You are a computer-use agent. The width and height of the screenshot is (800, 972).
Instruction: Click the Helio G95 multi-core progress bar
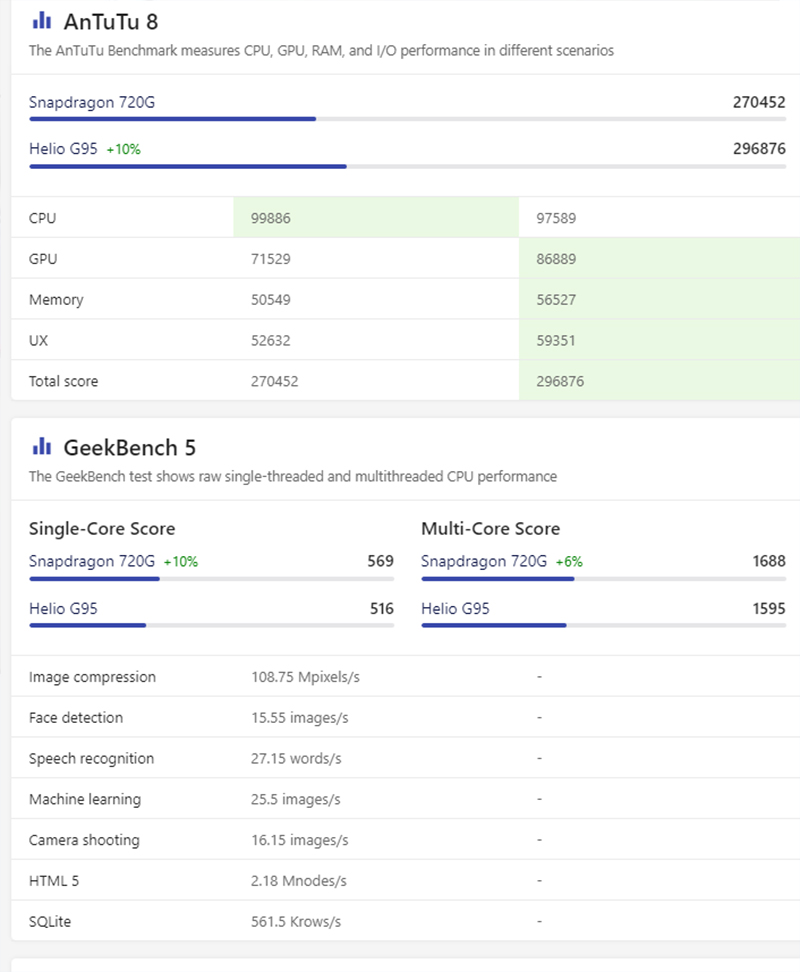pos(604,625)
